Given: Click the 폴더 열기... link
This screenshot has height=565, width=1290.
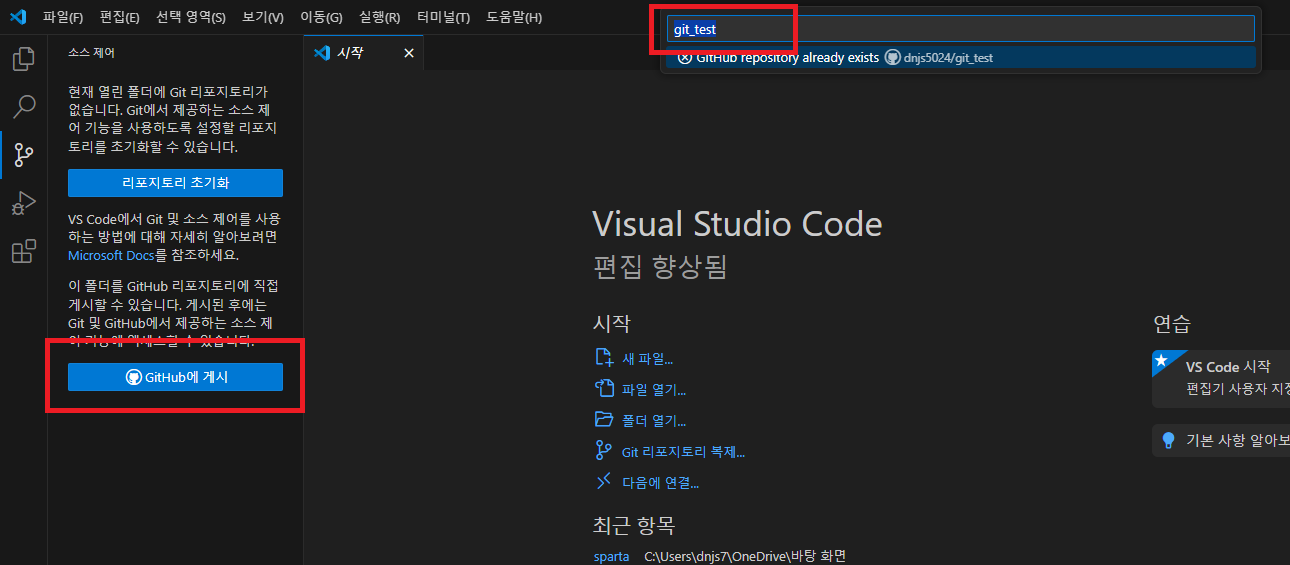Looking at the screenshot, I should click(654, 421).
